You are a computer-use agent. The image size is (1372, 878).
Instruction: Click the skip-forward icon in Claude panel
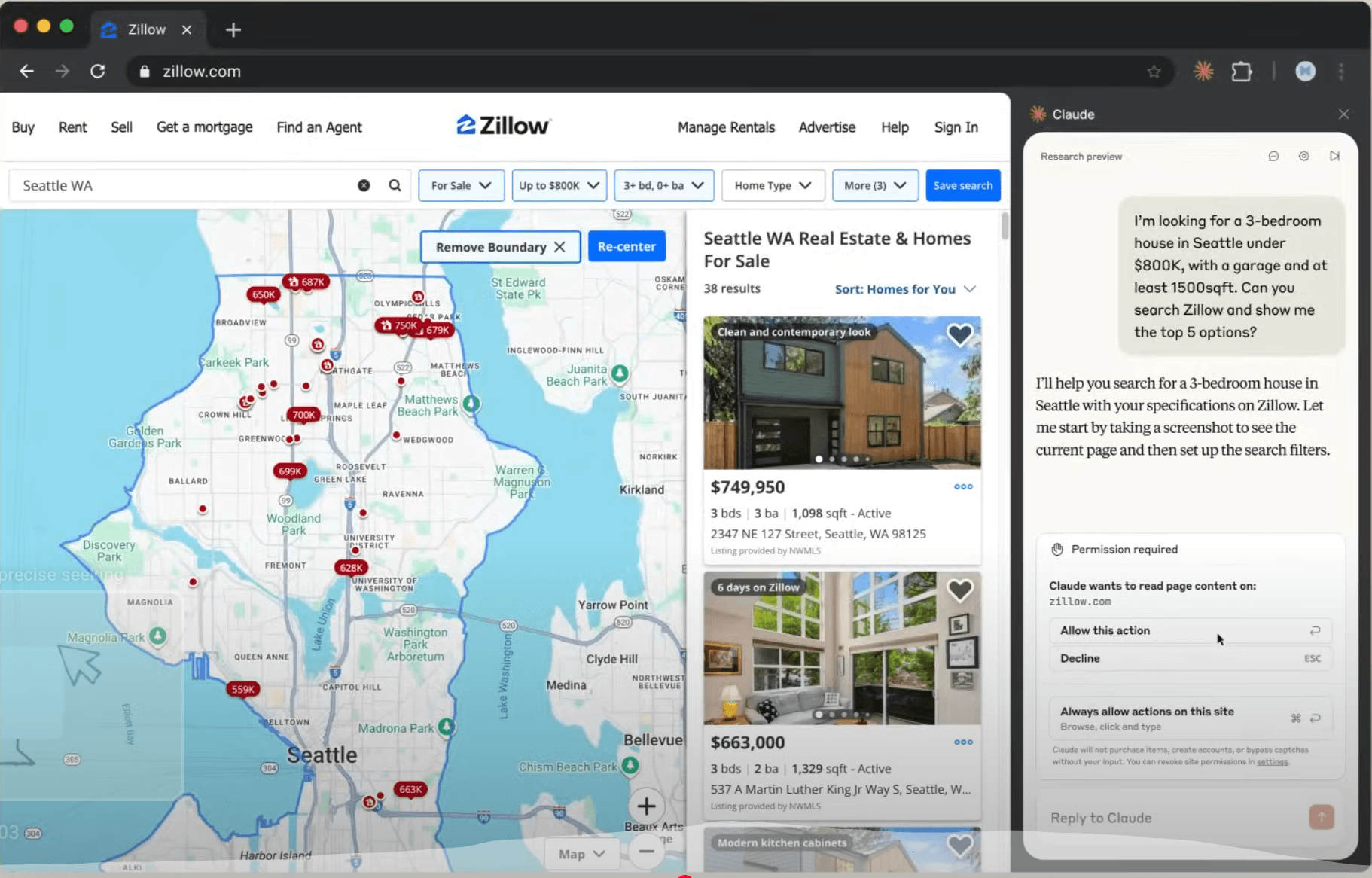[1334, 156]
